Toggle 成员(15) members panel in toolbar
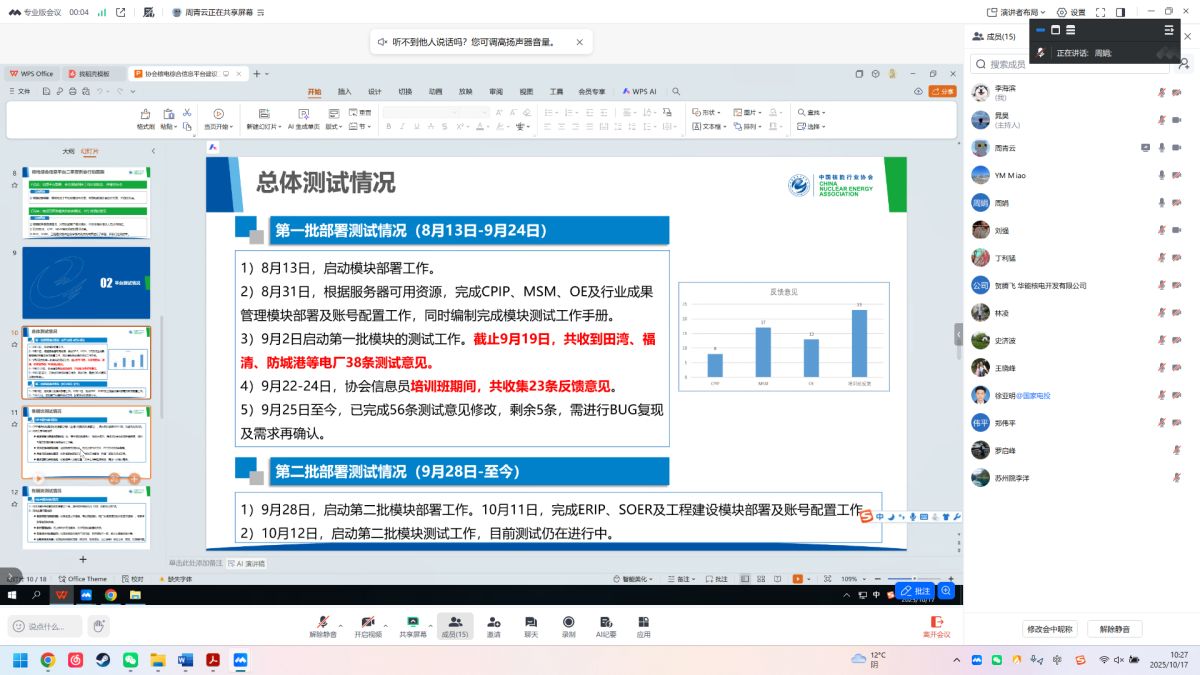The image size is (1200, 675). (x=454, y=625)
